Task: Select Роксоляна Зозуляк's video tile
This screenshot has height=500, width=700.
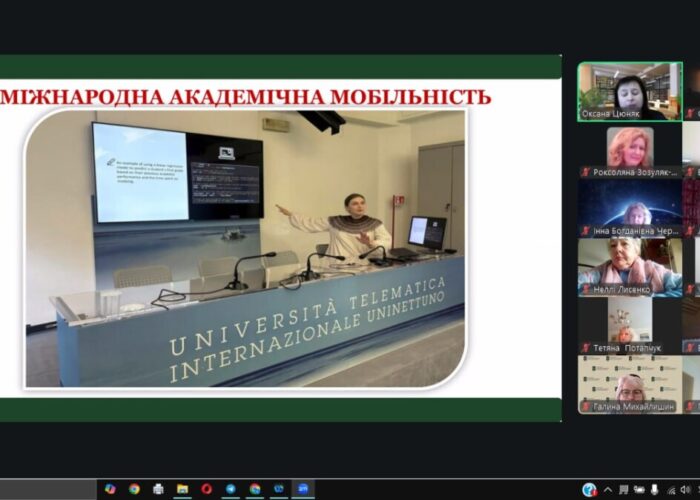Action: [x=629, y=150]
